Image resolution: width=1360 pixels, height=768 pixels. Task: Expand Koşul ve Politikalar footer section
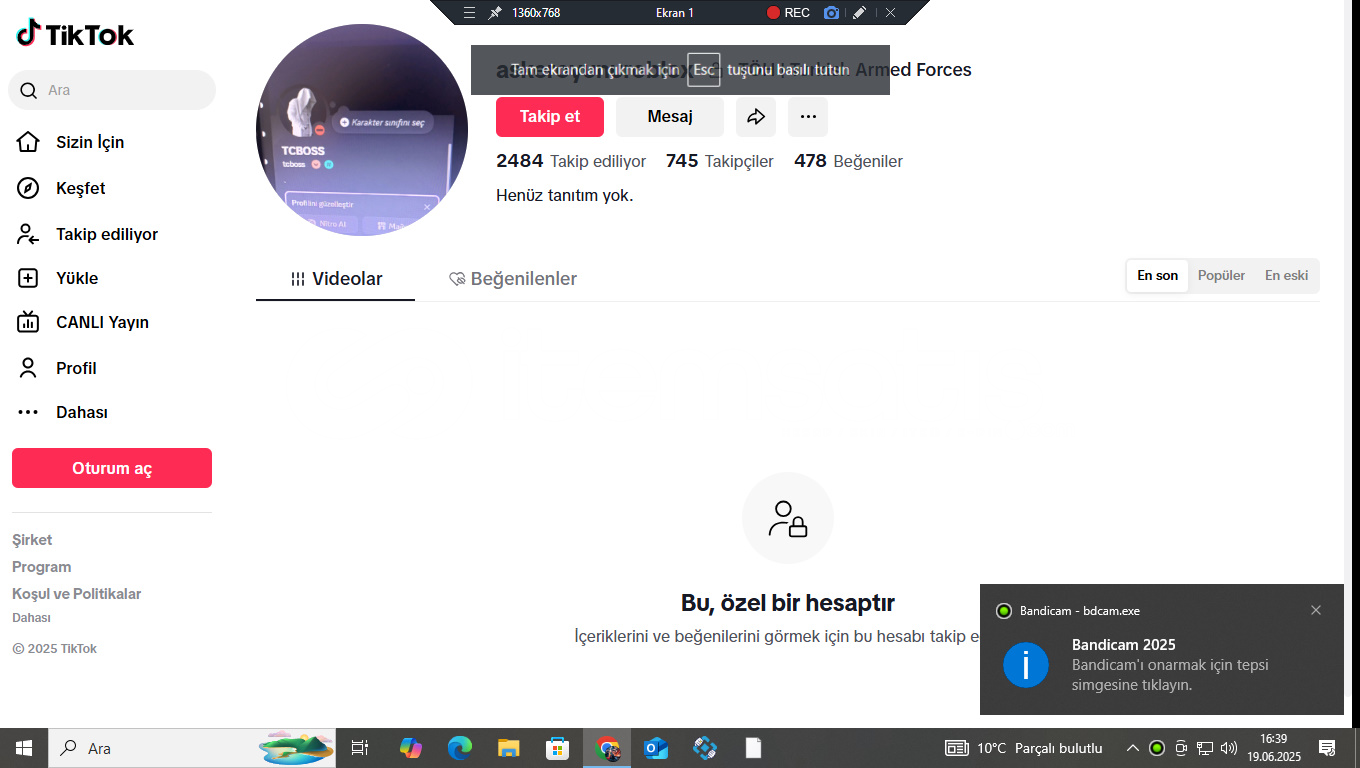tap(76, 594)
